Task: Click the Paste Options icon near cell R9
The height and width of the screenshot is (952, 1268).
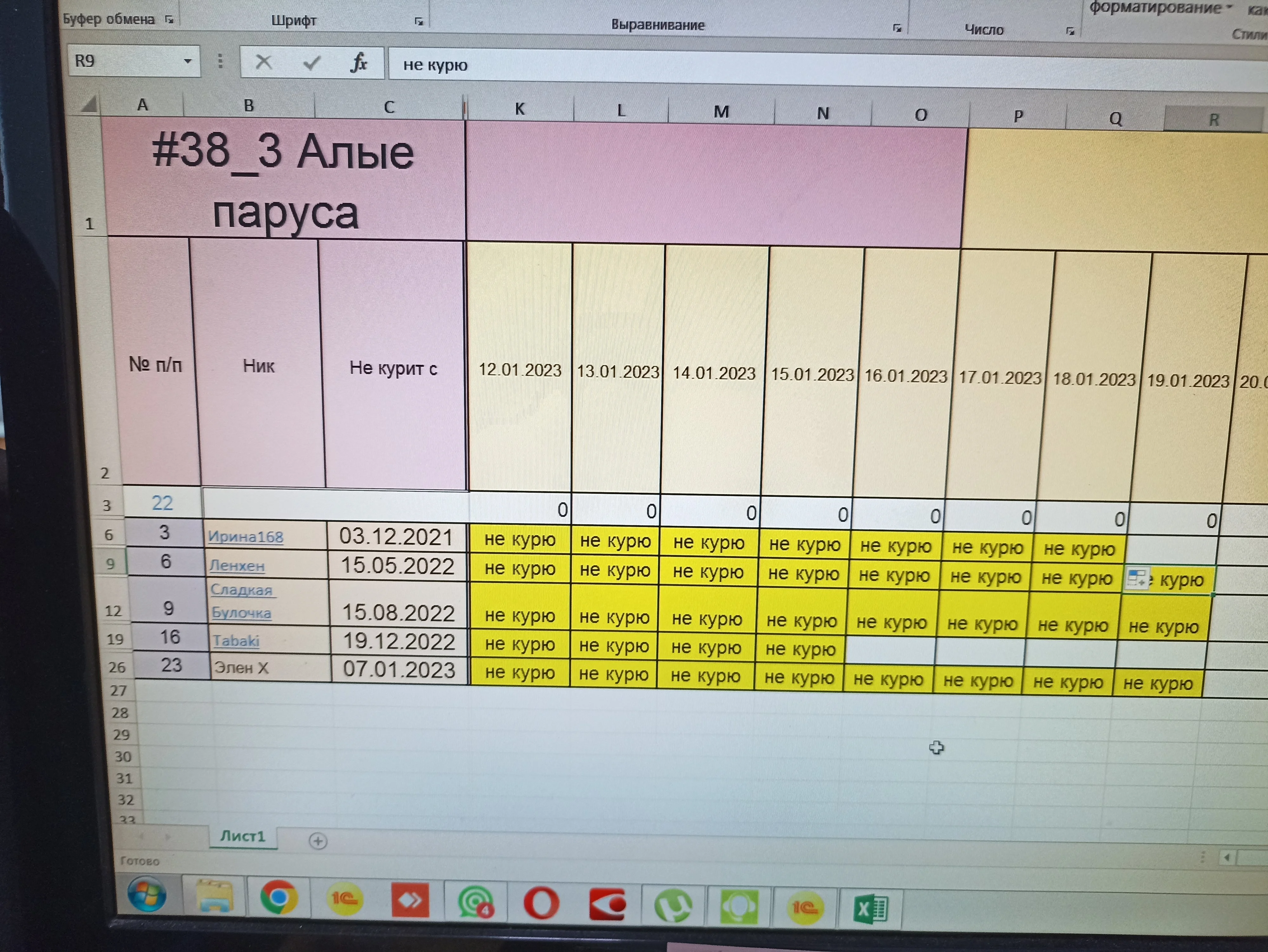Action: coord(1137,578)
